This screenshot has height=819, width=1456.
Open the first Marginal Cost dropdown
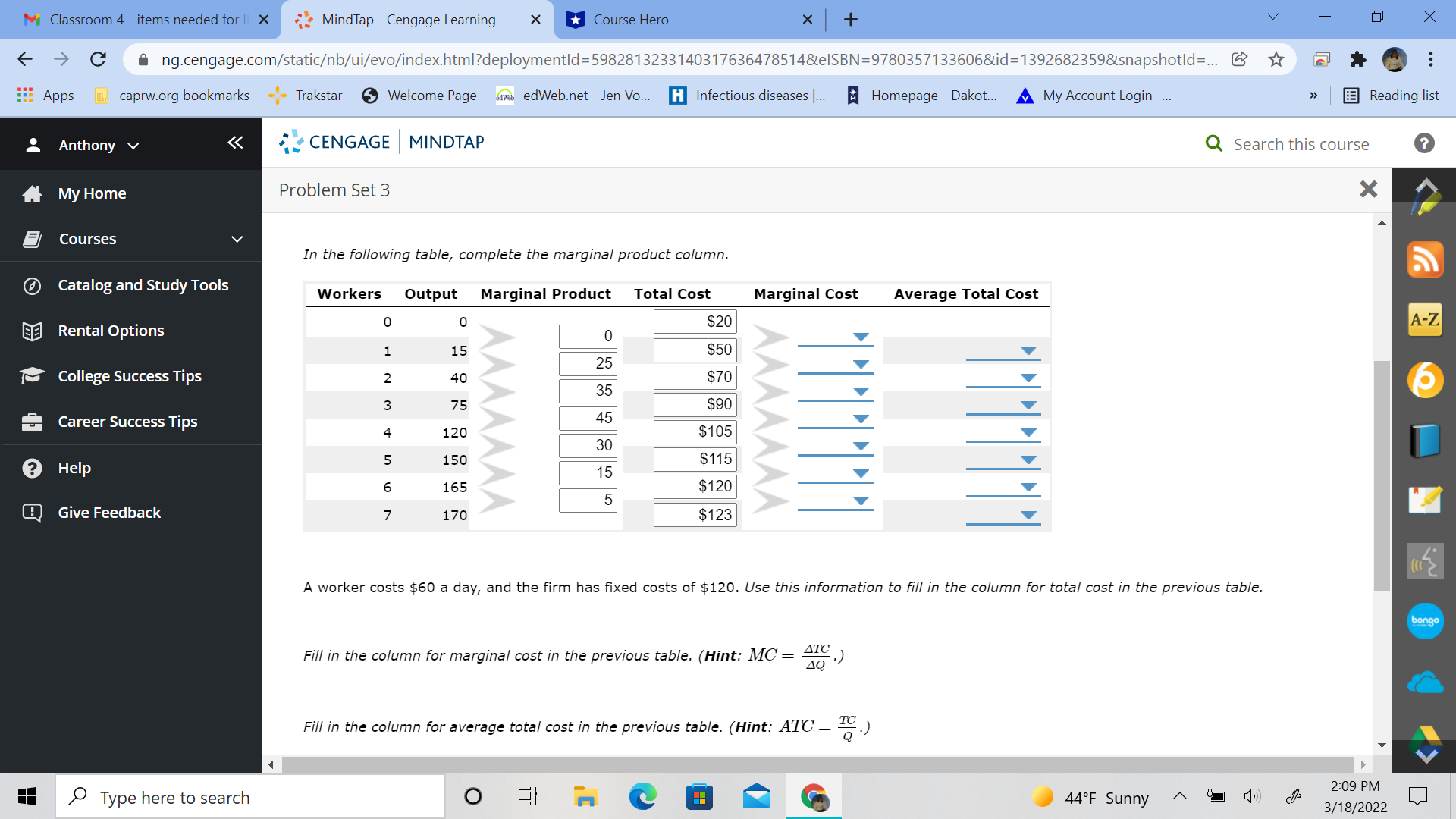coord(860,337)
